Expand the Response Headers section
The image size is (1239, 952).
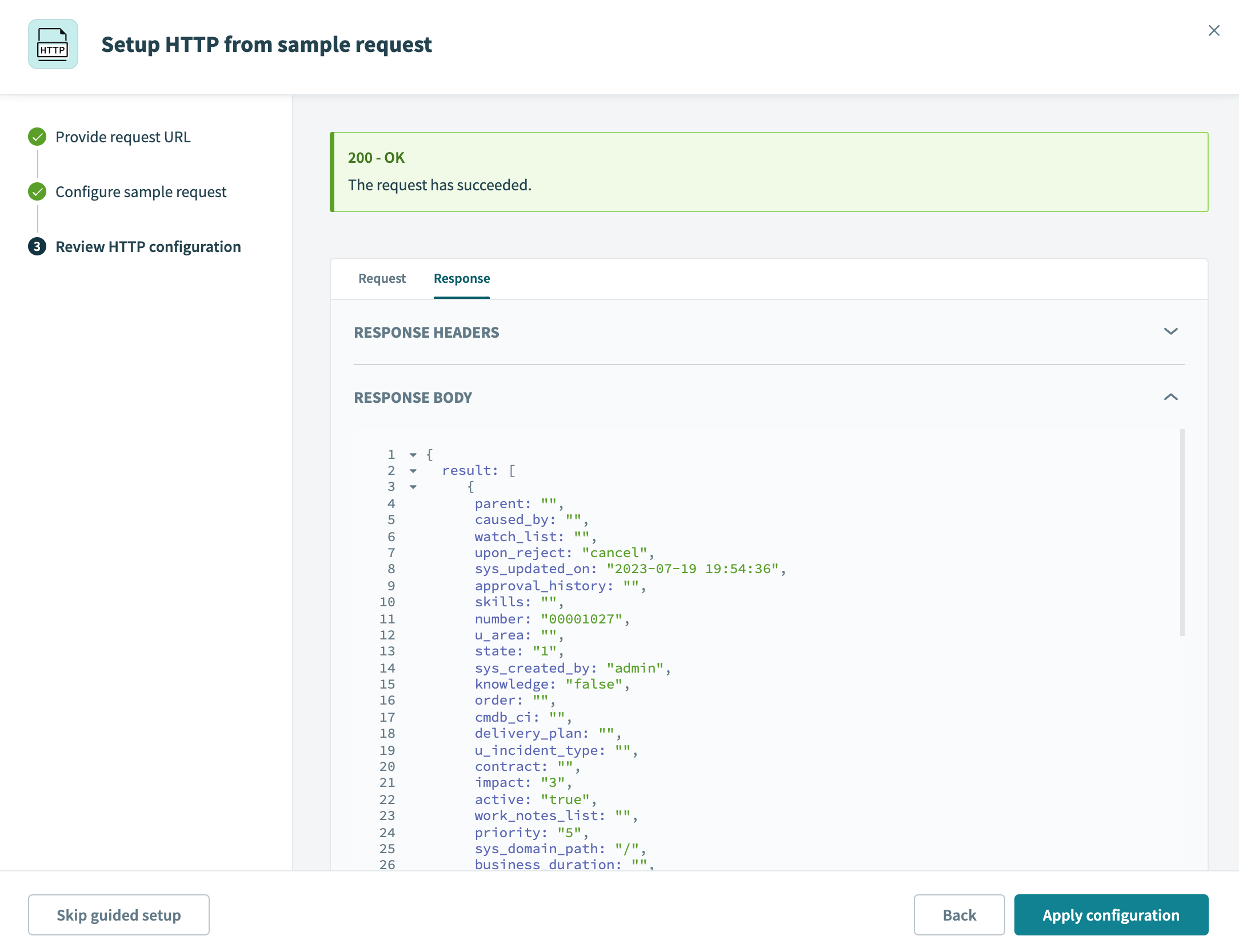1170,331
